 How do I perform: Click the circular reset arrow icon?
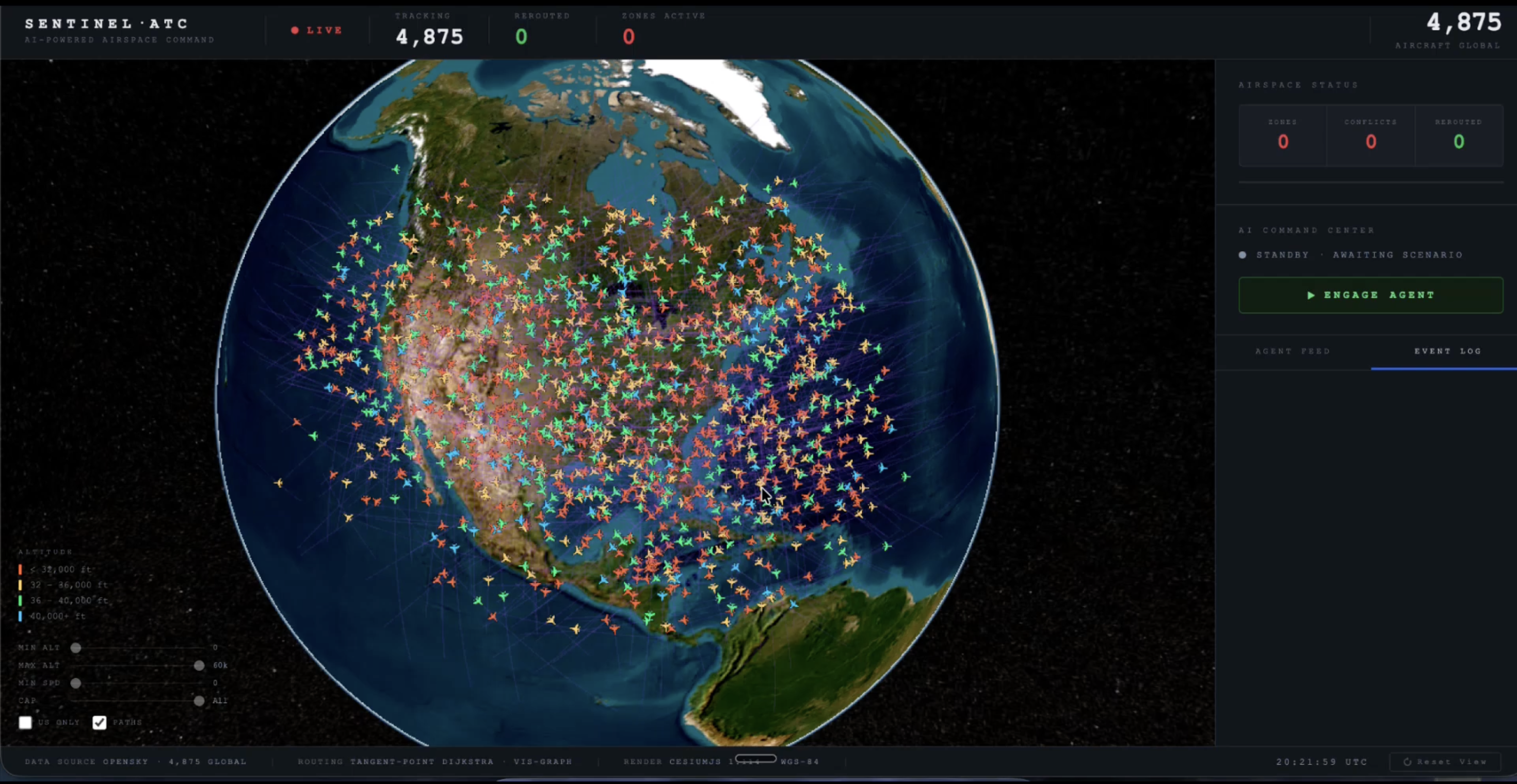click(x=1407, y=762)
